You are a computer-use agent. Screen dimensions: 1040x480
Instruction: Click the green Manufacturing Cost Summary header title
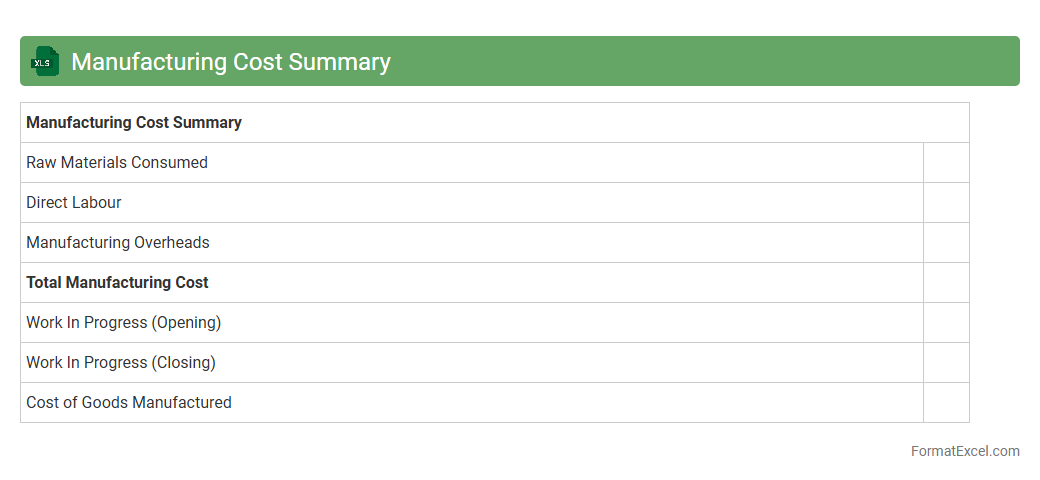pyautogui.click(x=230, y=61)
